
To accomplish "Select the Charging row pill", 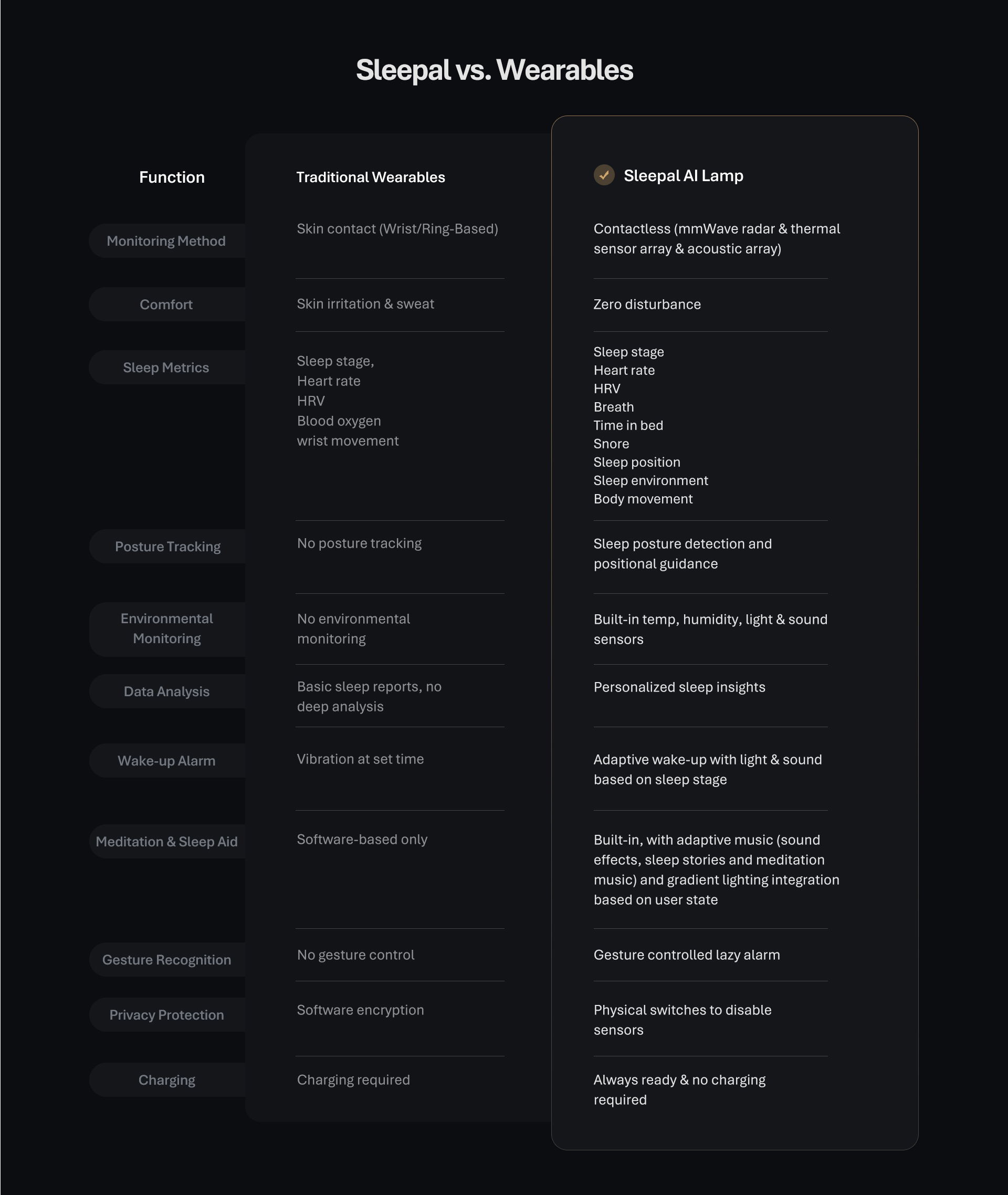I will point(167,1079).
